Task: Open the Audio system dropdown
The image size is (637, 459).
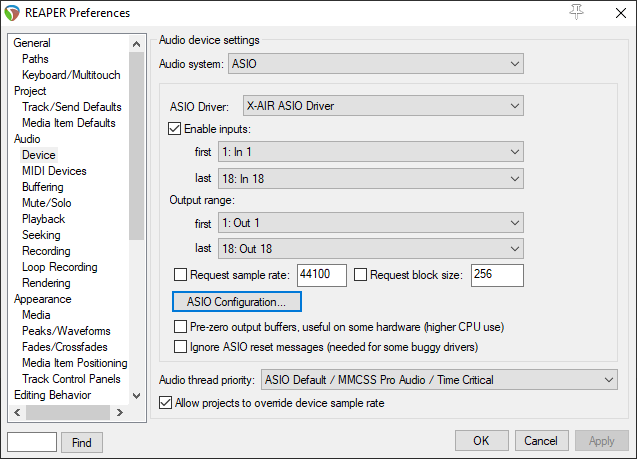Action: (x=376, y=64)
